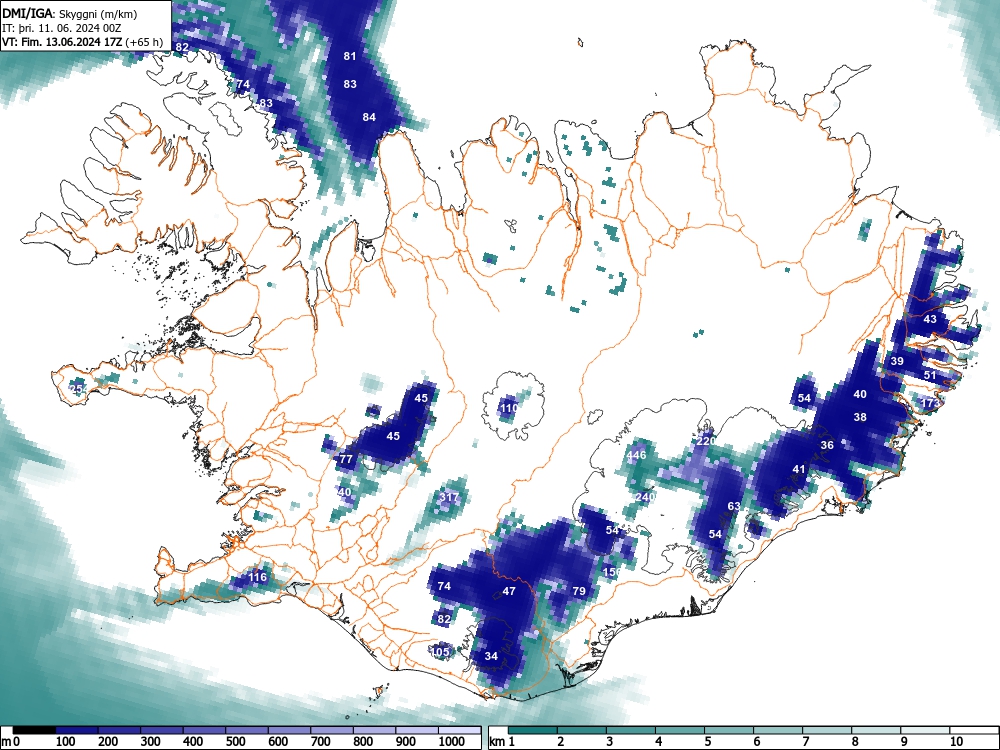Select the value 77 in the highlands
This screenshot has height=750, width=1000.
pyautogui.click(x=346, y=459)
